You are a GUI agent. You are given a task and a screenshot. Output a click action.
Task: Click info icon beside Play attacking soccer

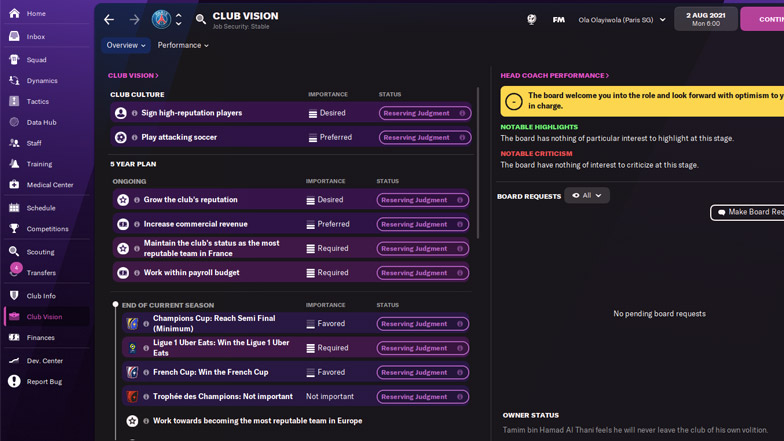(134, 138)
